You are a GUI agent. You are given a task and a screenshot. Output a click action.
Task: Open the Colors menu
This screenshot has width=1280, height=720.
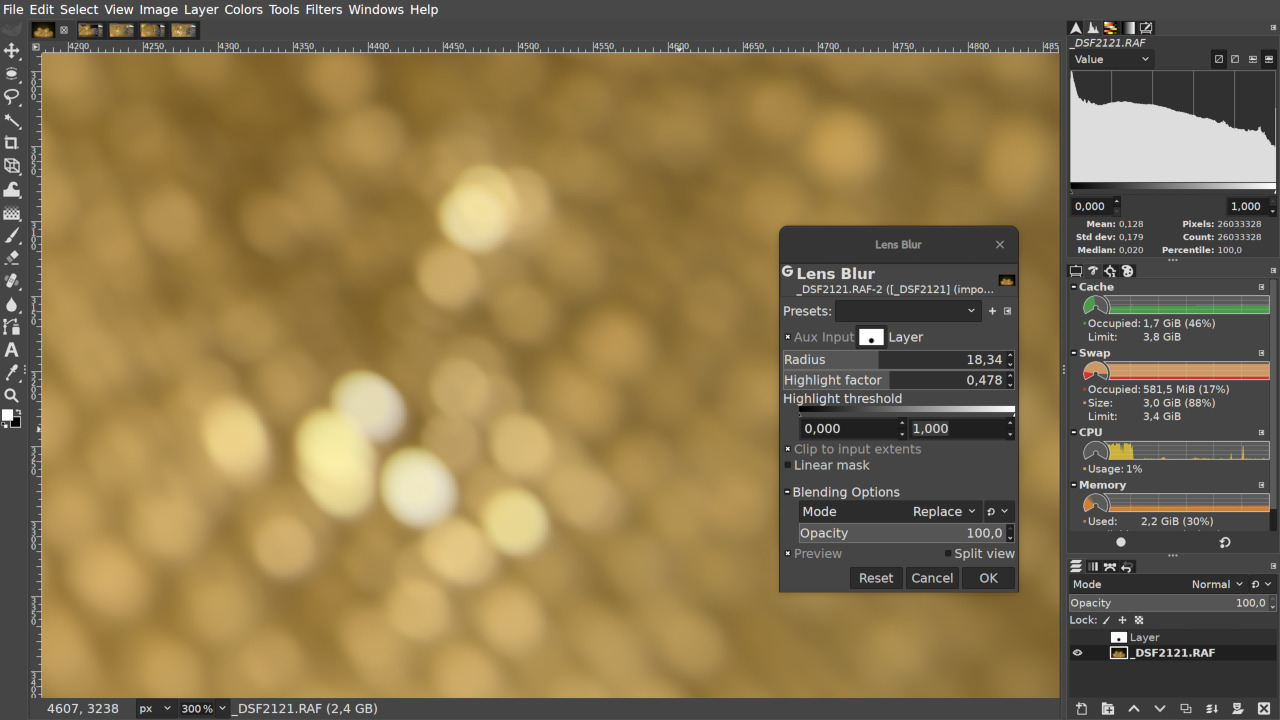243,9
